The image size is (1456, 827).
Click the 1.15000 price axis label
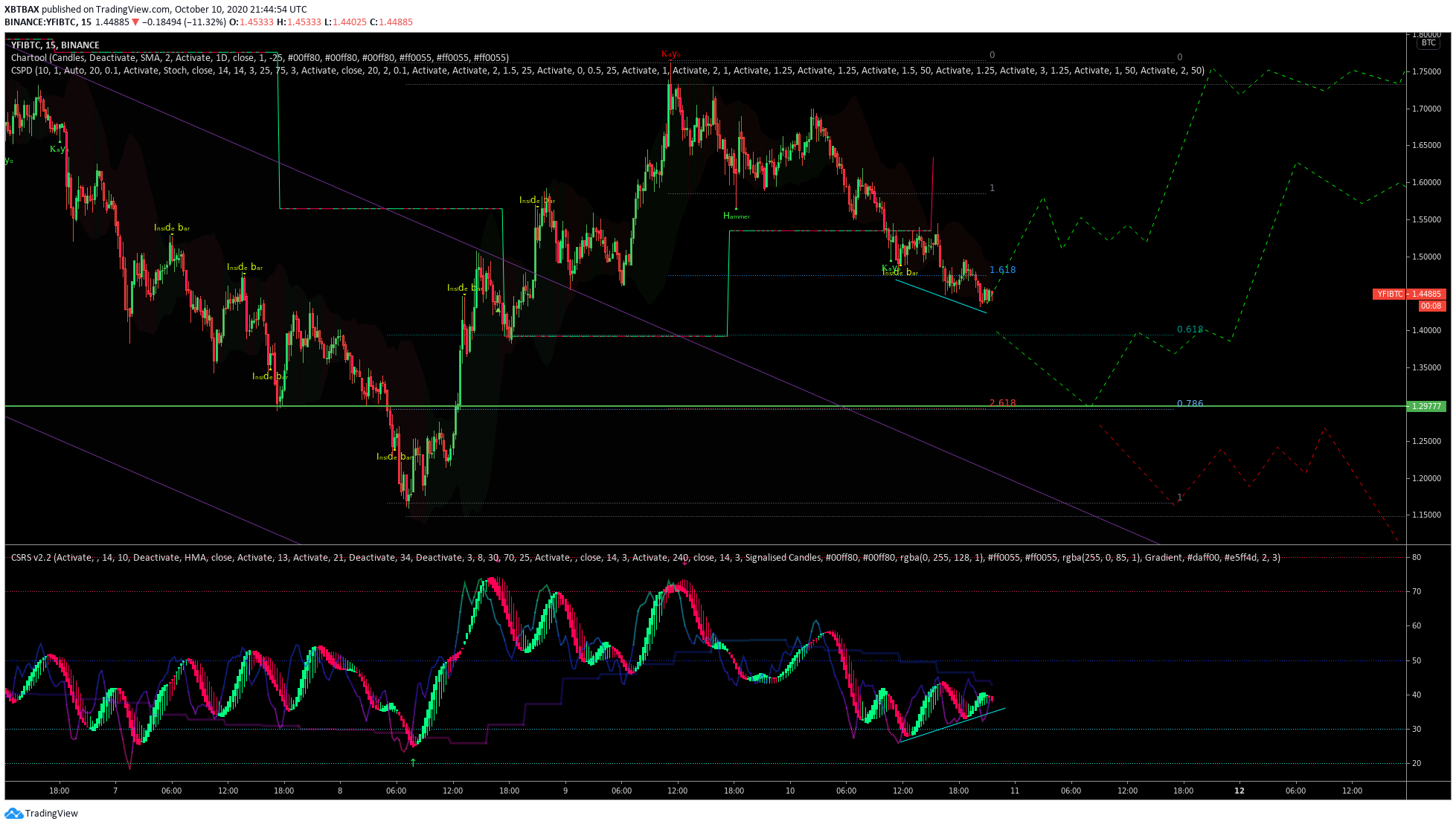point(1426,515)
